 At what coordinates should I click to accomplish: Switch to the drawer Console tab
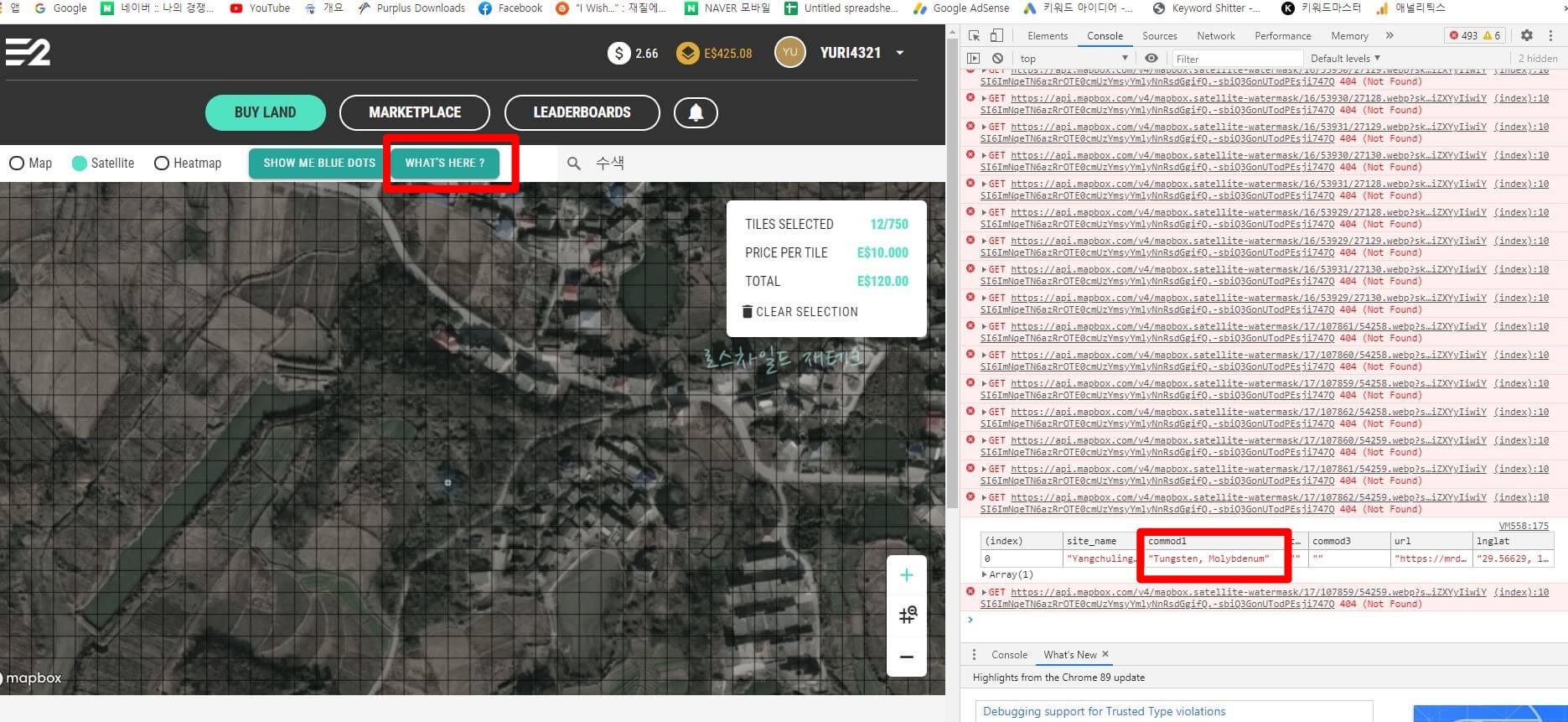(1009, 655)
